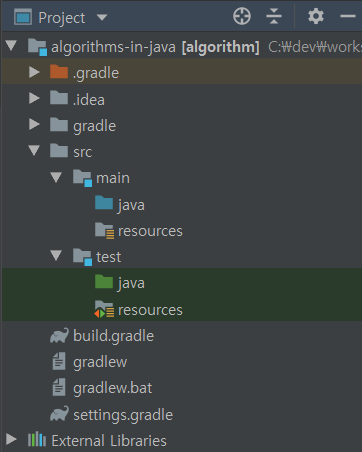Click the blue java sources folder icon

click(104, 203)
